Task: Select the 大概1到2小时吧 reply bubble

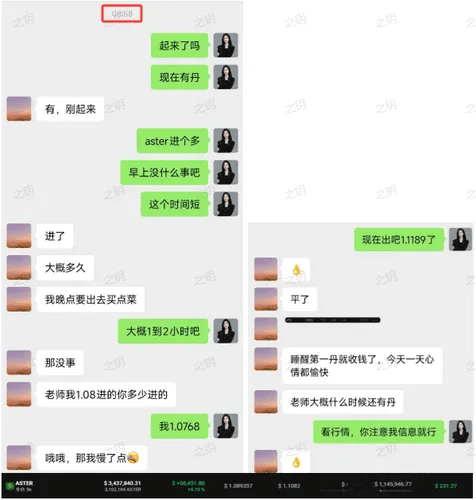Action: coord(163,331)
